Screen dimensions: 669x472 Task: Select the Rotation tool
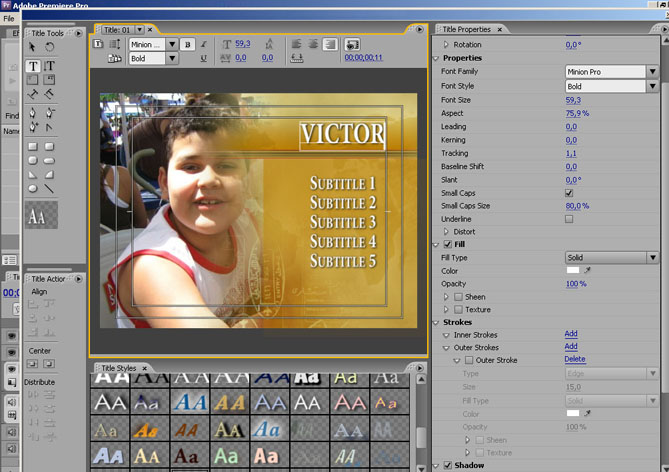[x=49, y=47]
